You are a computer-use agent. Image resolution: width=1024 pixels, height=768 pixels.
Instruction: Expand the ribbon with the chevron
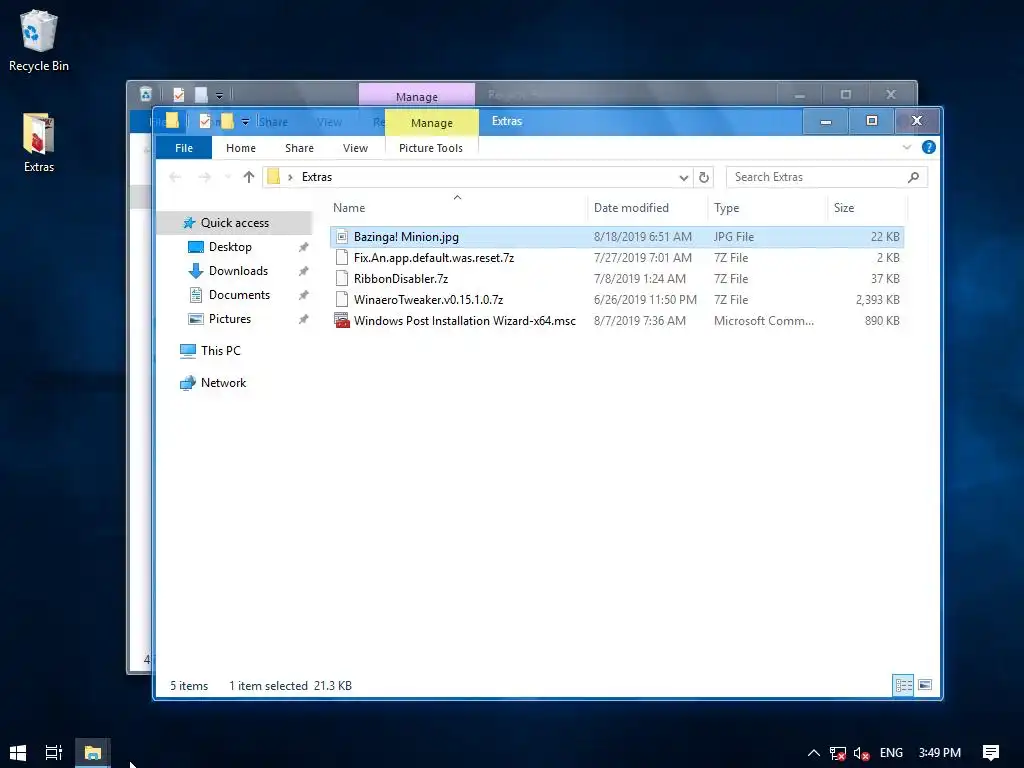tap(906, 148)
